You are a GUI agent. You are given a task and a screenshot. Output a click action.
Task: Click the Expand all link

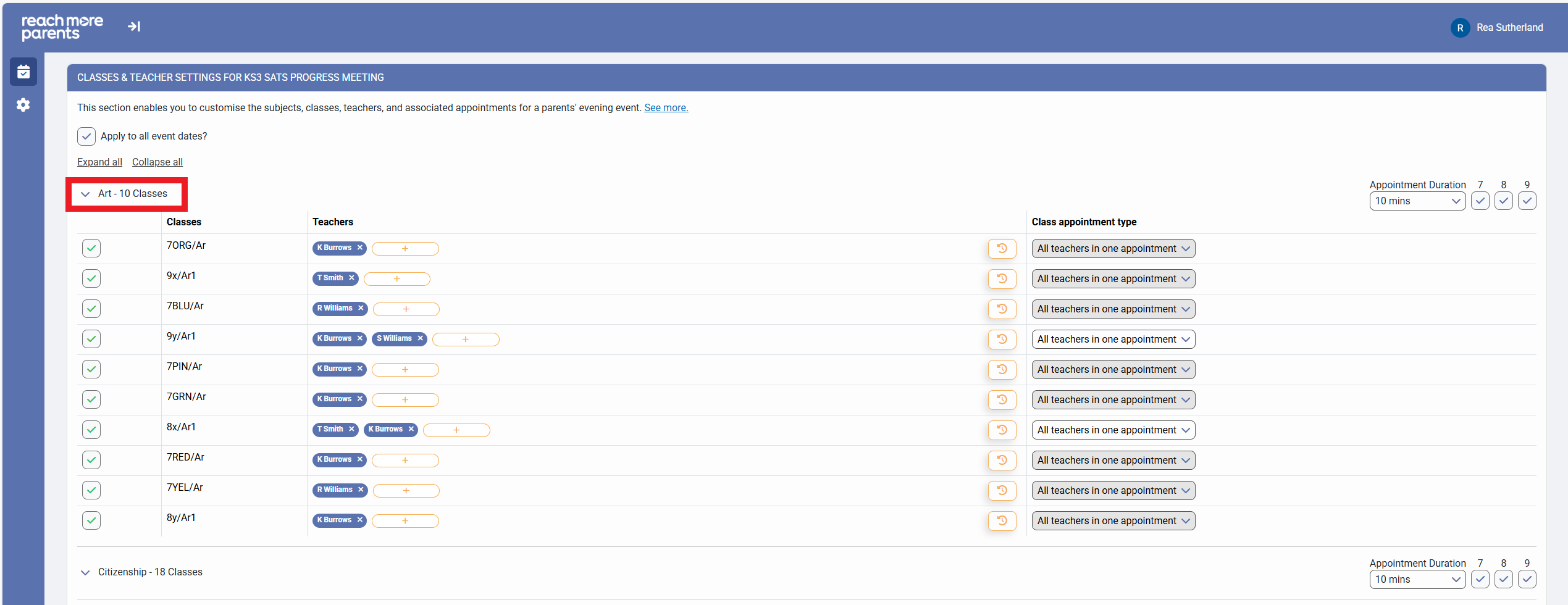click(x=99, y=162)
